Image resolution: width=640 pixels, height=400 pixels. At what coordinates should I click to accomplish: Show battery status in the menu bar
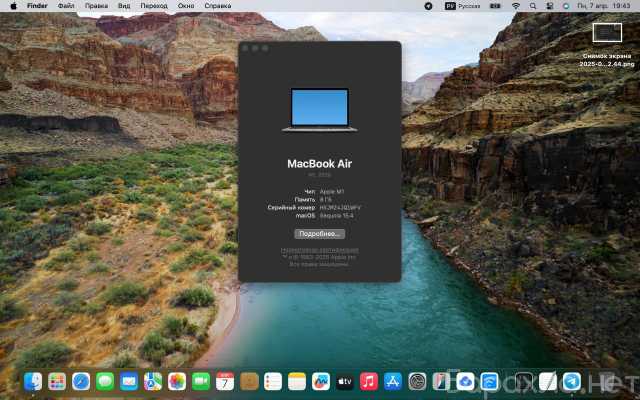[495, 6]
